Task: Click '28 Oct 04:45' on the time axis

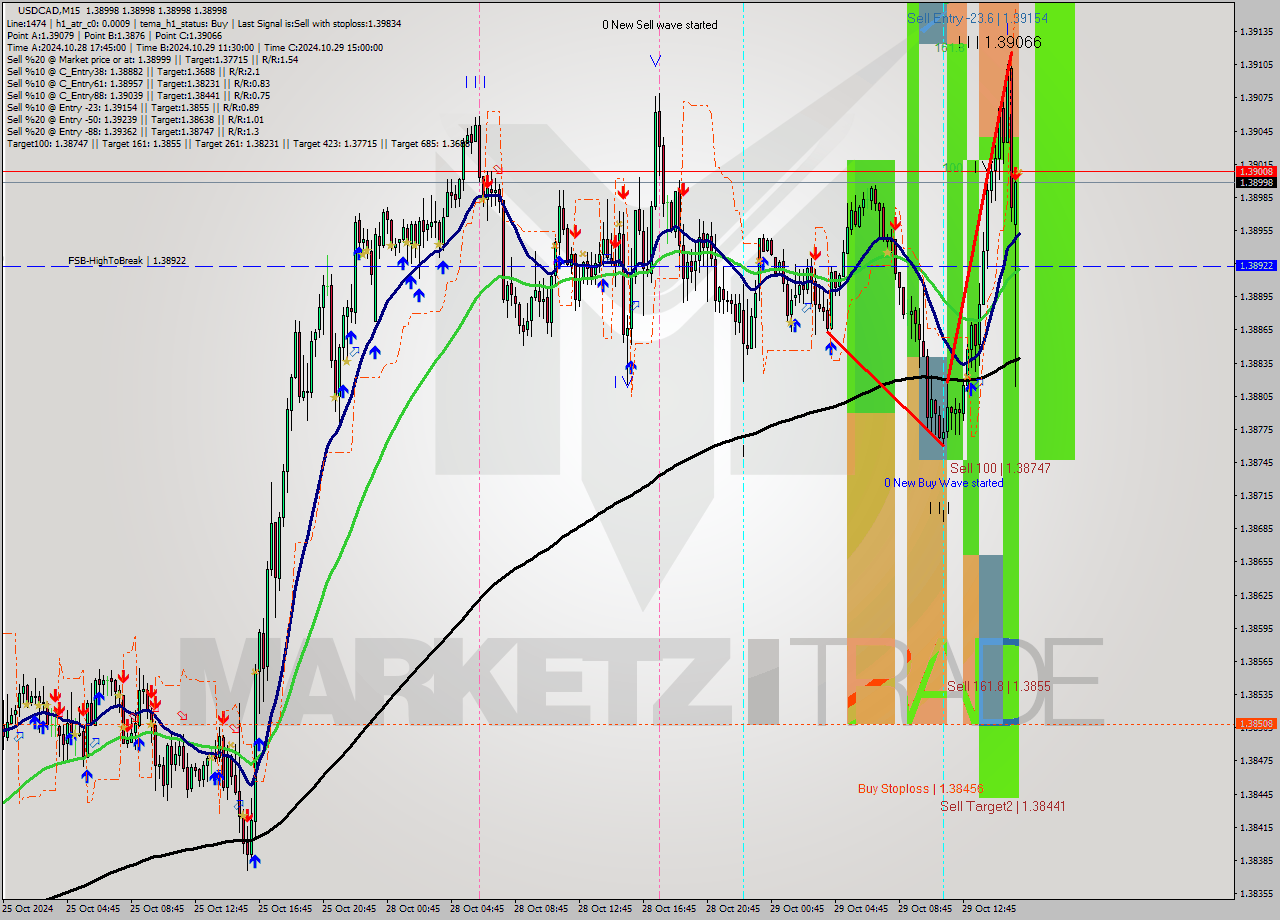Action: click(478, 909)
